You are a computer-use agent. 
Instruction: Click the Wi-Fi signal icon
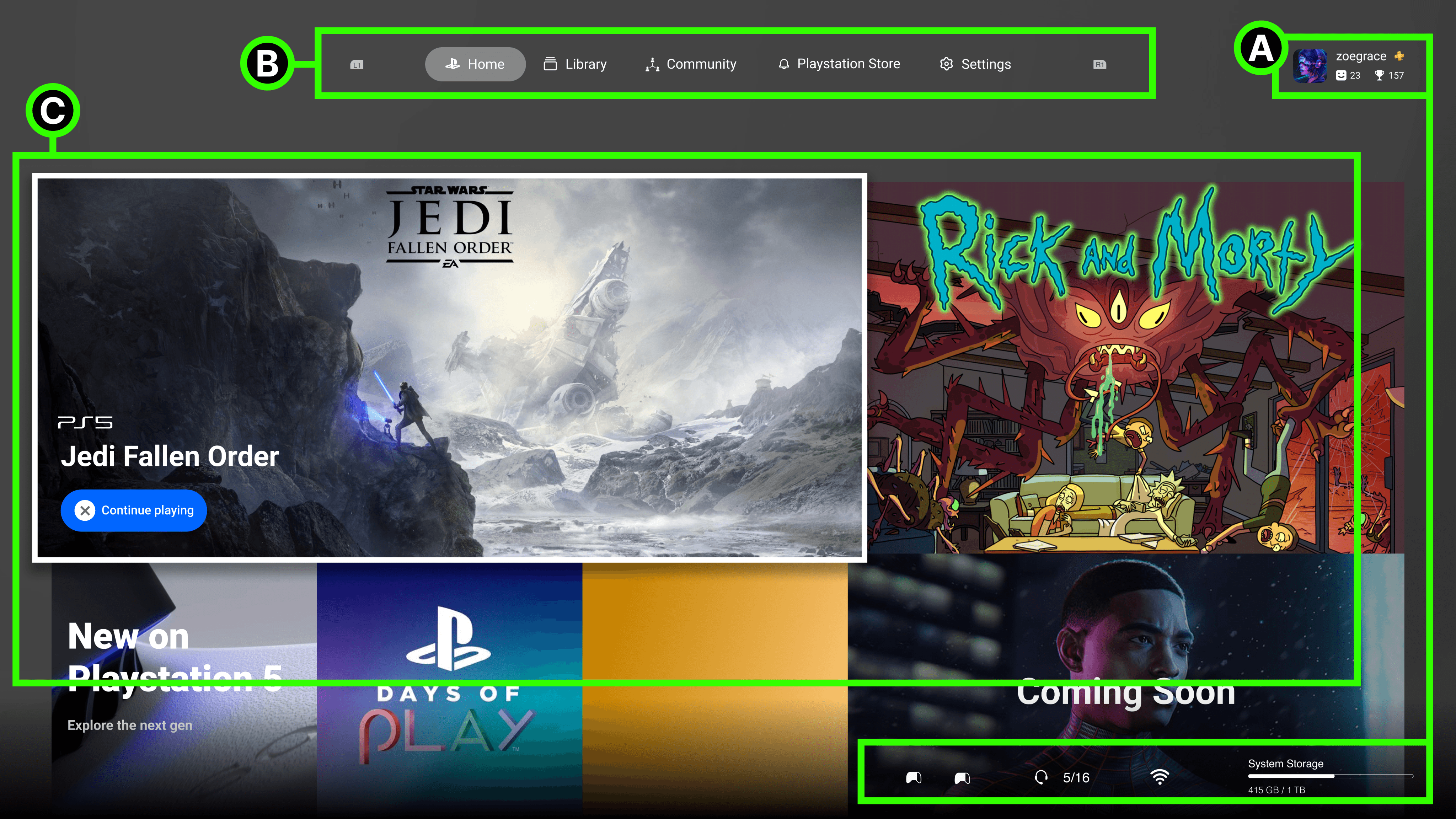coord(1159,777)
